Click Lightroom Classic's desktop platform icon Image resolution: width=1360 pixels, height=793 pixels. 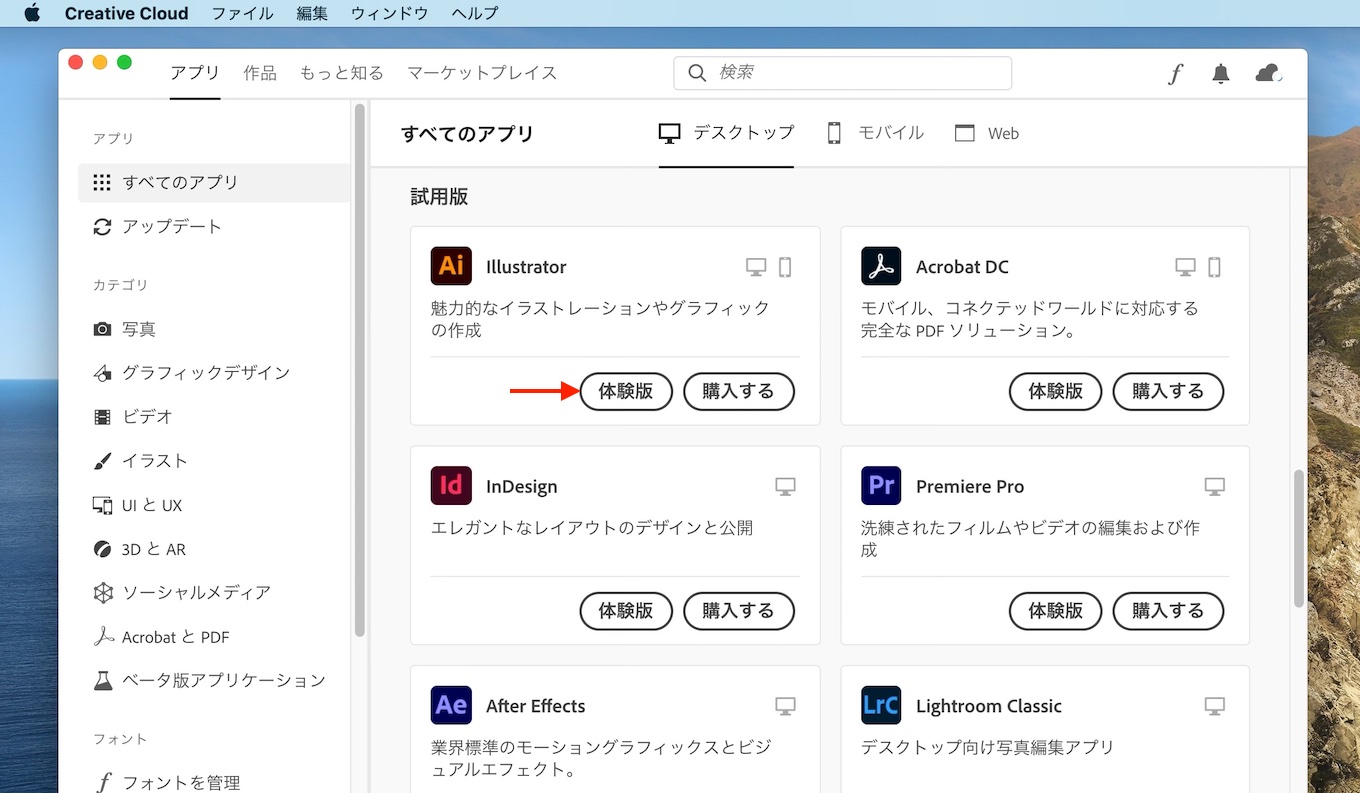pos(1214,707)
